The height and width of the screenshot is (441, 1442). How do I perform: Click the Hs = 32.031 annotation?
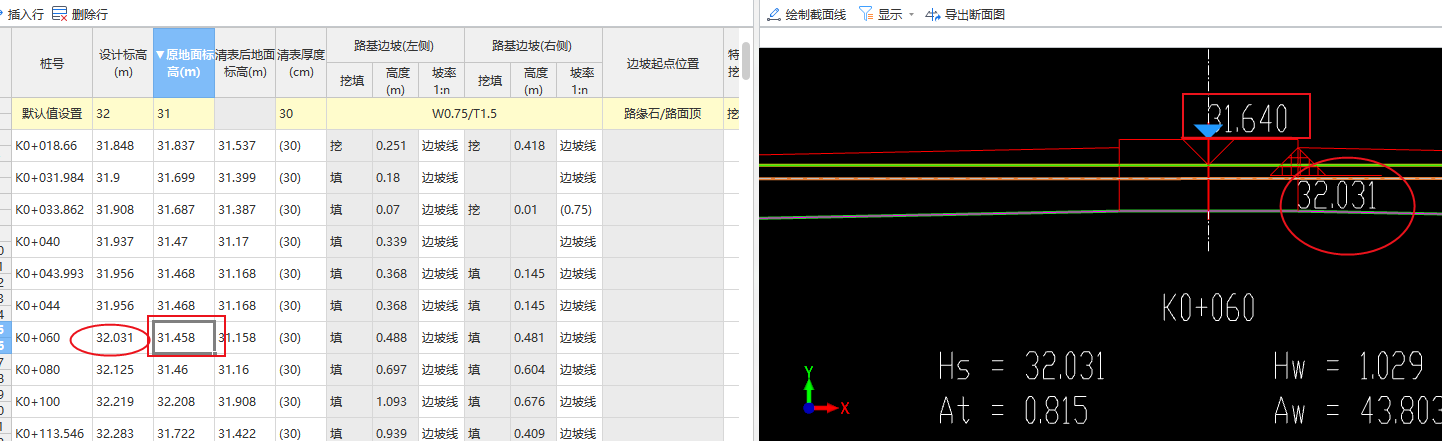1022,367
